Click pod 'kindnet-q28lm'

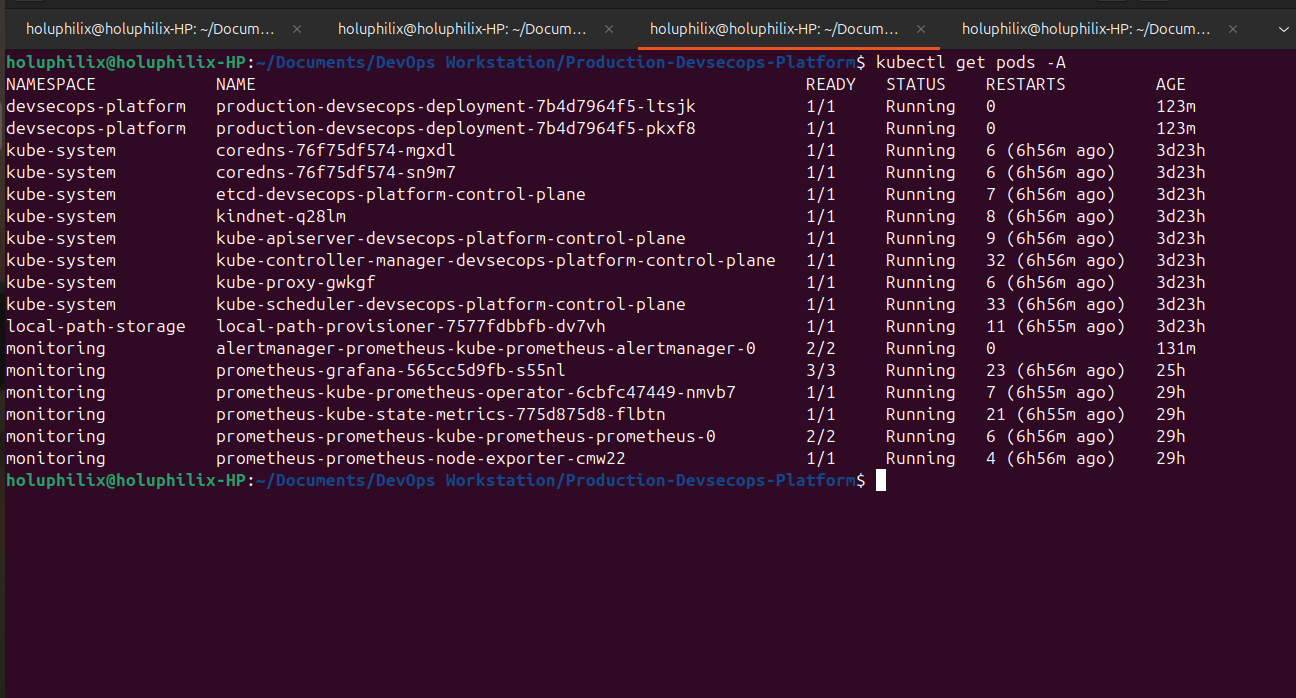point(281,216)
